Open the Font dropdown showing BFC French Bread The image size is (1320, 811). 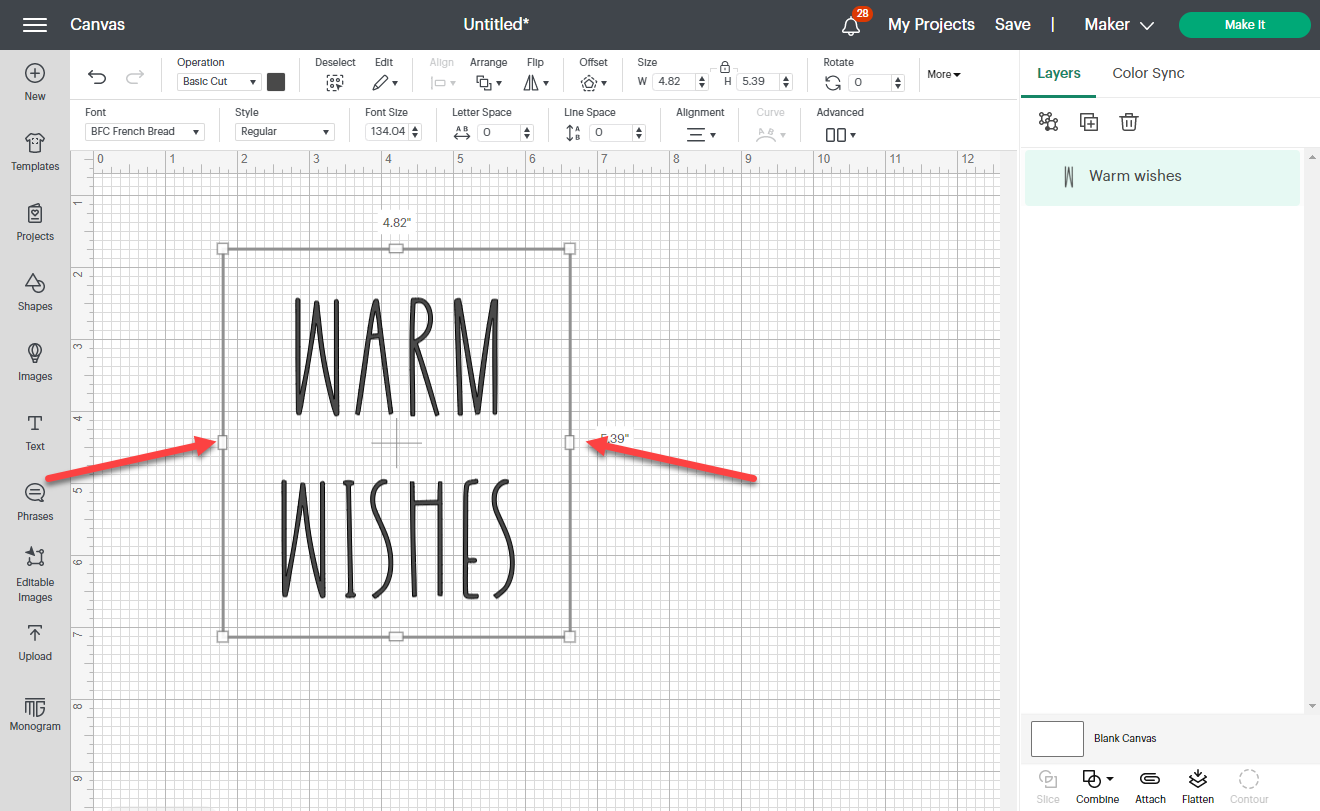144,131
